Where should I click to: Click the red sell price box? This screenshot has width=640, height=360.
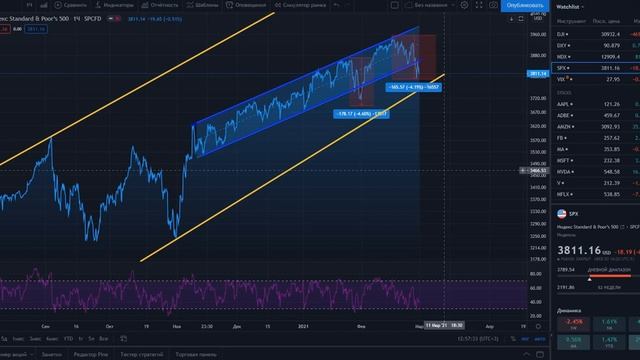click(x=5, y=29)
